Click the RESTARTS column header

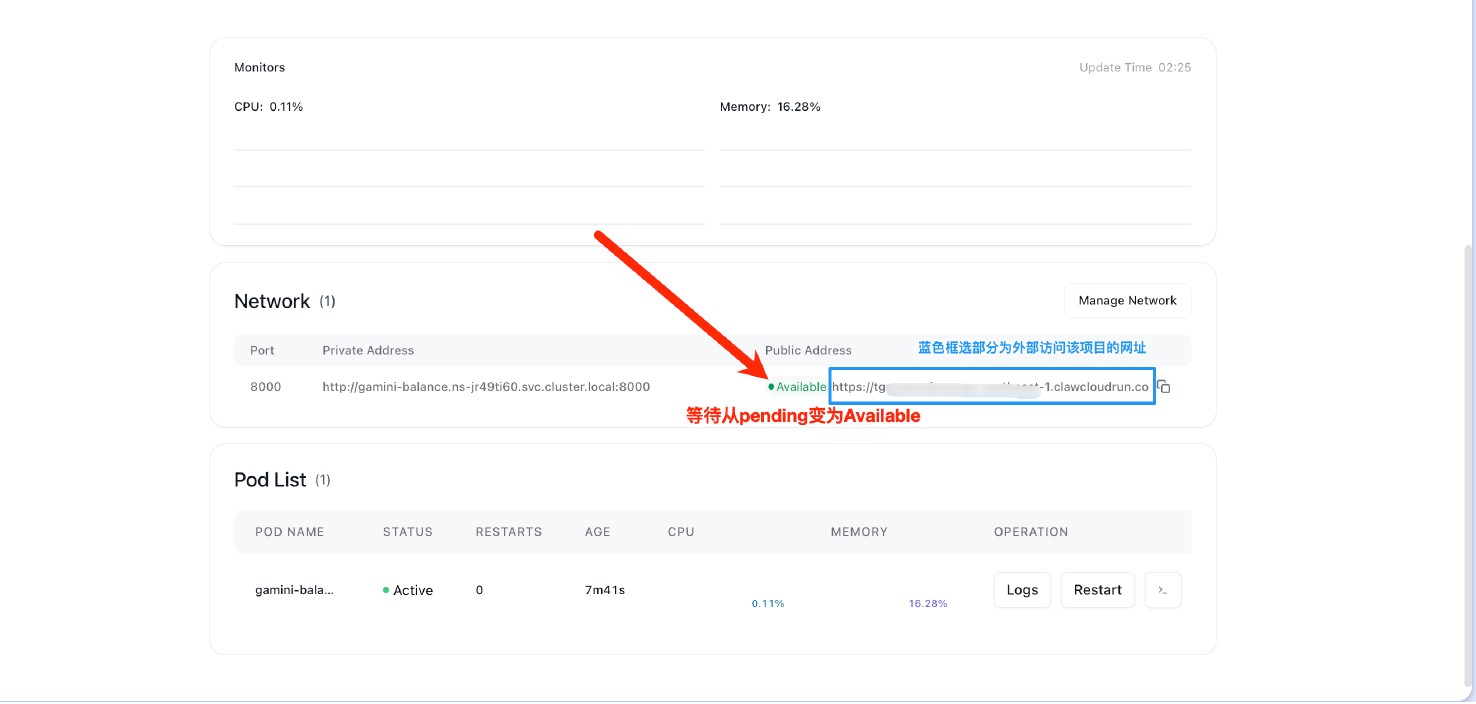click(509, 532)
